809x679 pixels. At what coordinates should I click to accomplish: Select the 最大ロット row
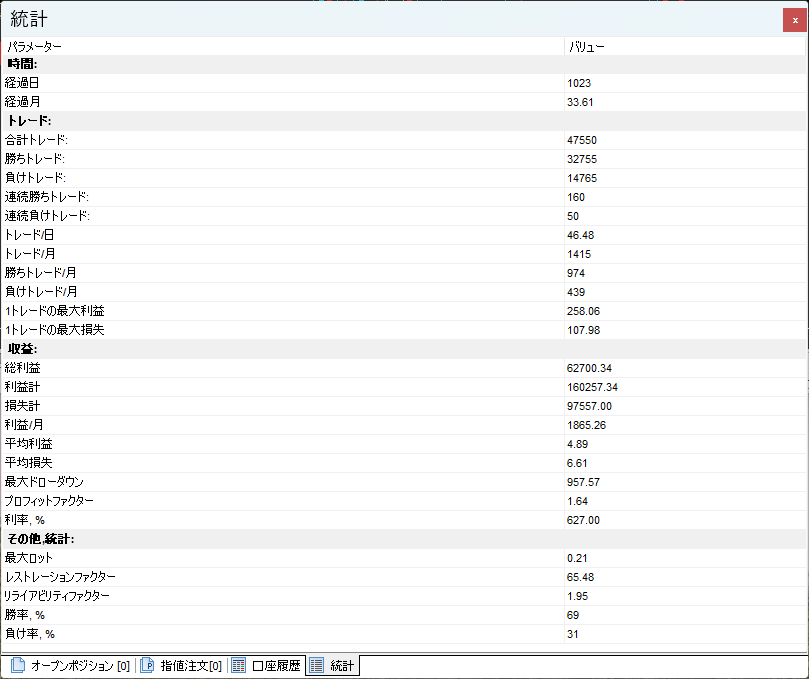(404, 558)
